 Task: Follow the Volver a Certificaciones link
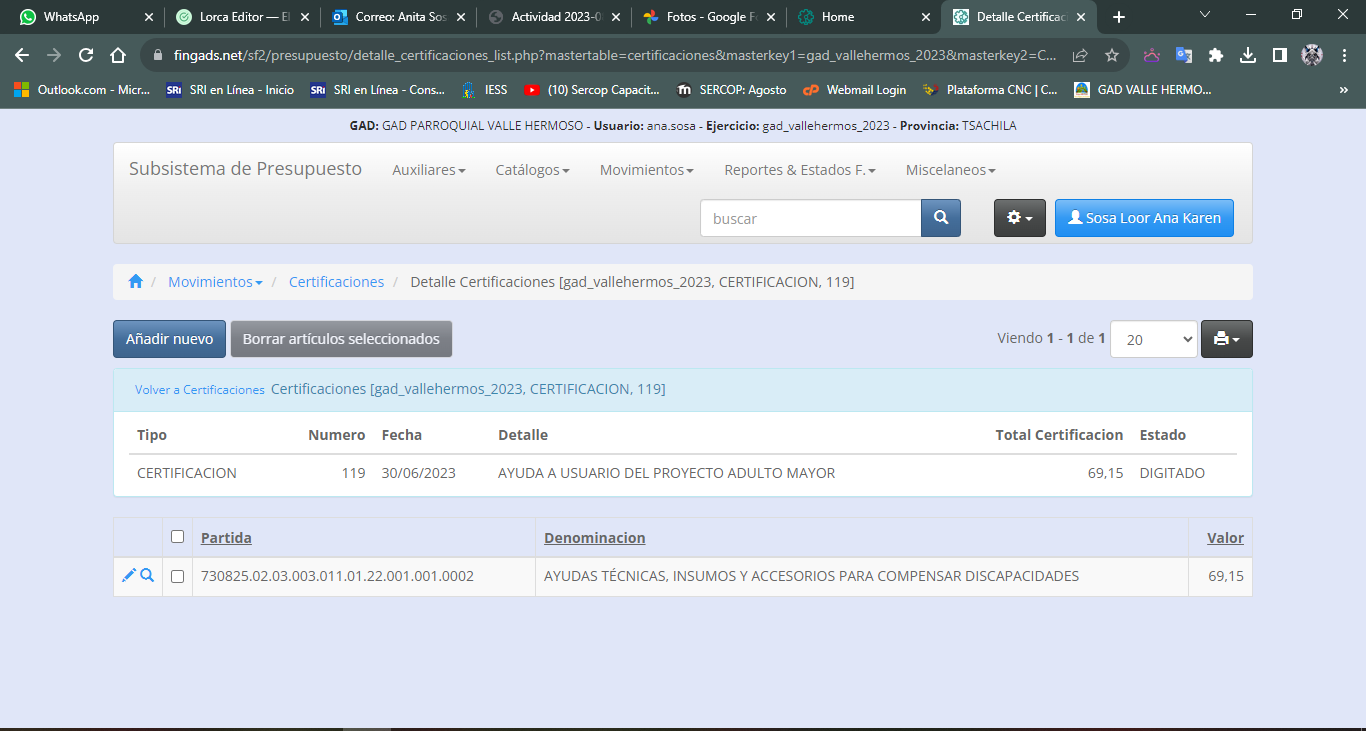[200, 390]
